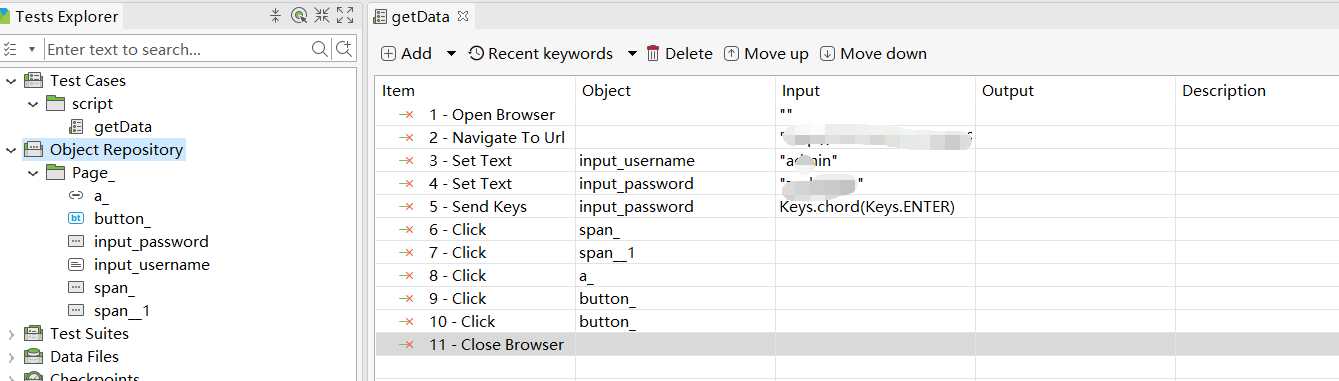Screen dimensions: 1339x381
Task: Click the Test Suites icon
Action: tap(34, 333)
